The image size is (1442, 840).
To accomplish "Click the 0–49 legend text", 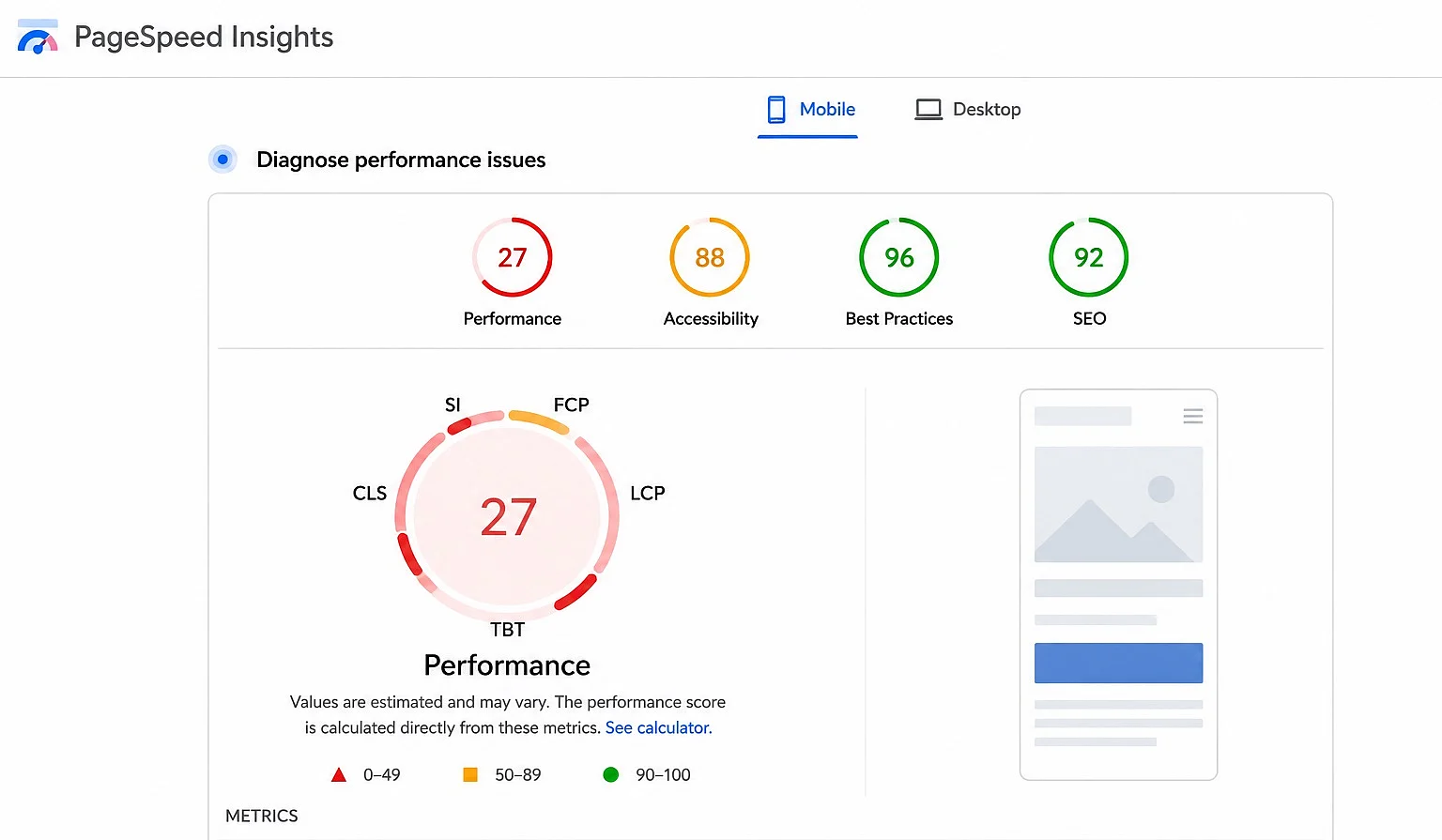I will tap(382, 775).
